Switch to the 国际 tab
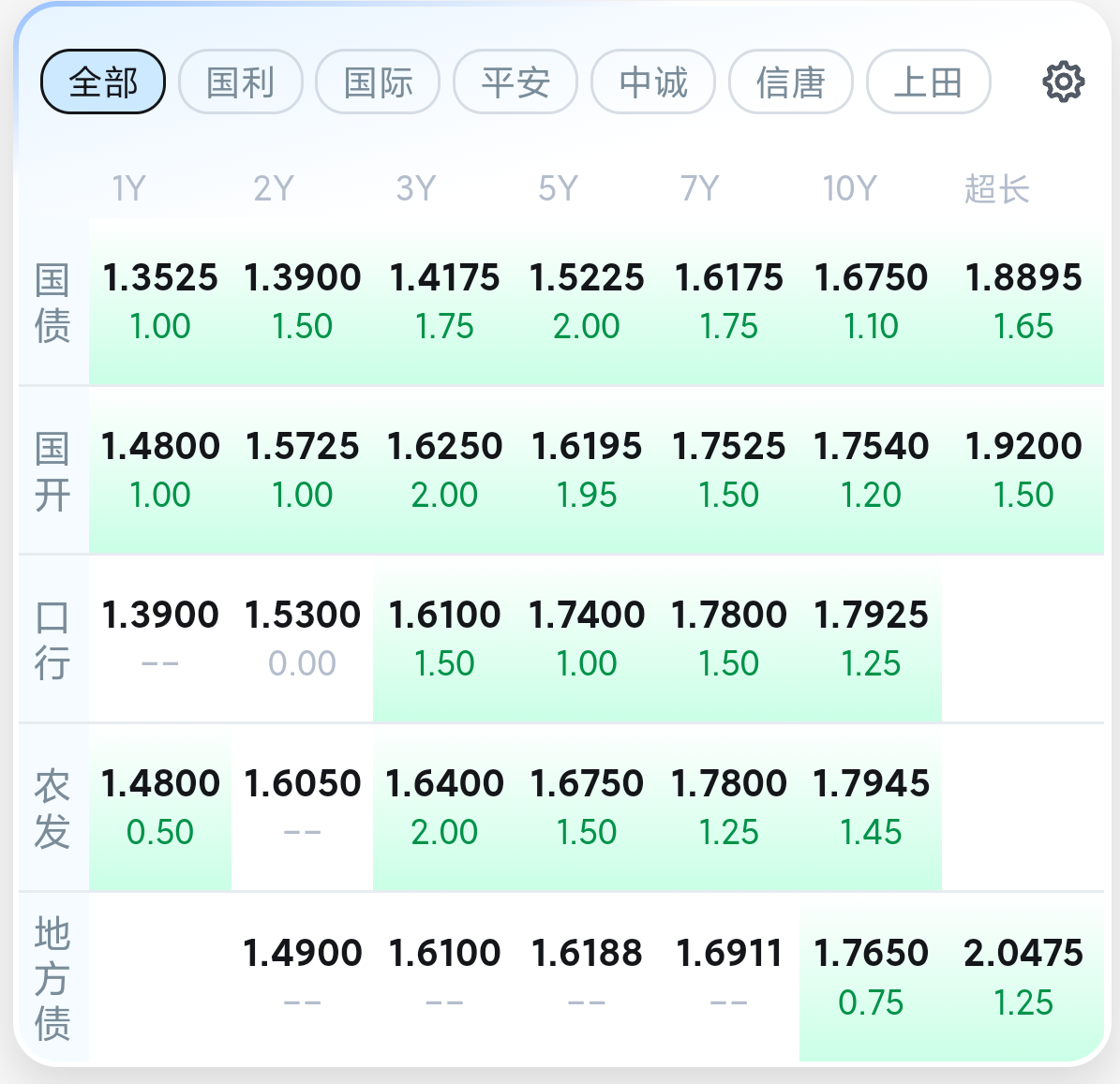 [378, 82]
